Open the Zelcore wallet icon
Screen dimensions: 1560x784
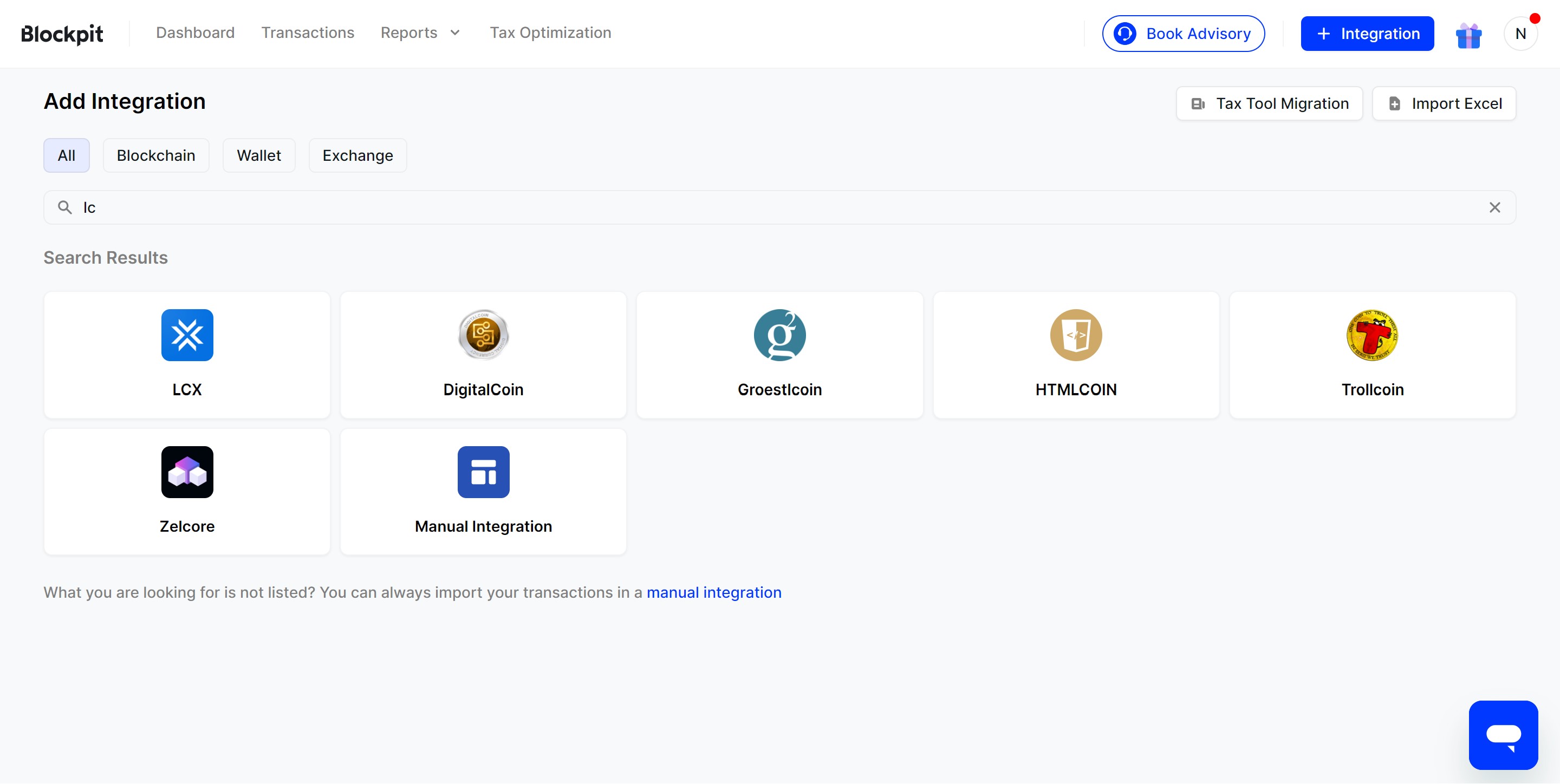187,472
